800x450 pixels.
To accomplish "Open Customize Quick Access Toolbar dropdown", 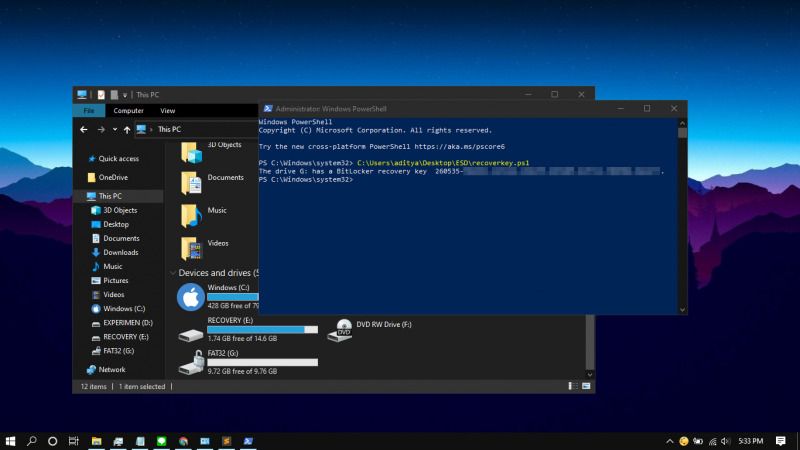I will tap(125, 95).
